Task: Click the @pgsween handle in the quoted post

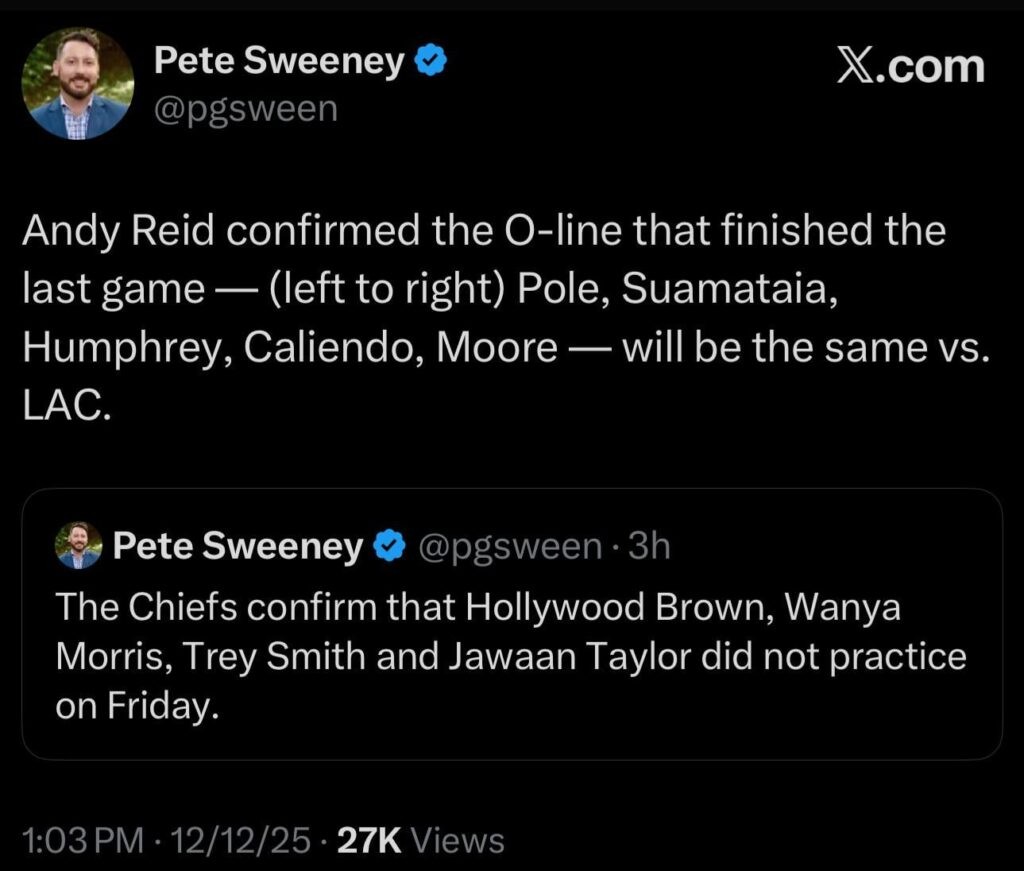Action: [508, 546]
